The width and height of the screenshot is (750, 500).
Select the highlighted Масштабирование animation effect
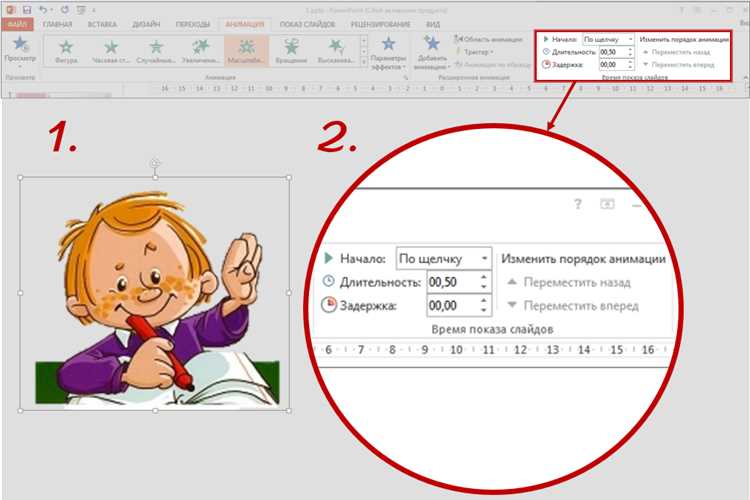pyautogui.click(x=246, y=51)
